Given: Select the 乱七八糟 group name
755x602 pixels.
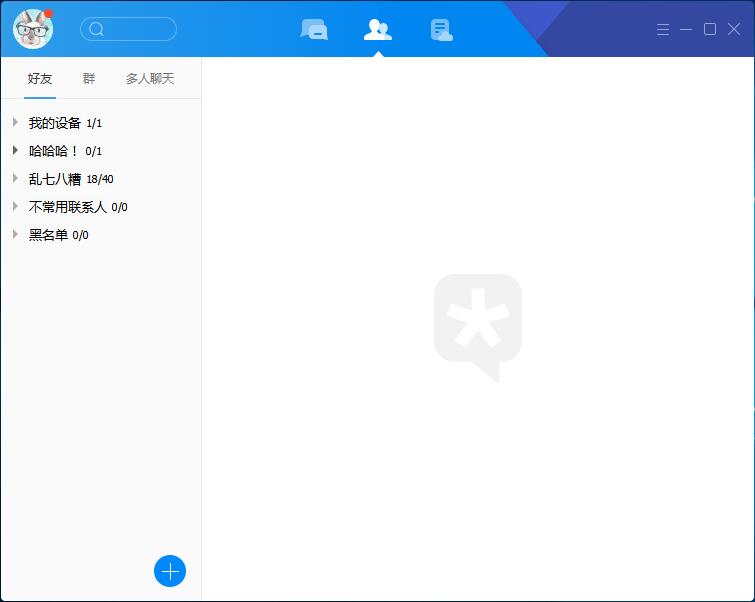Looking at the screenshot, I should point(55,179).
